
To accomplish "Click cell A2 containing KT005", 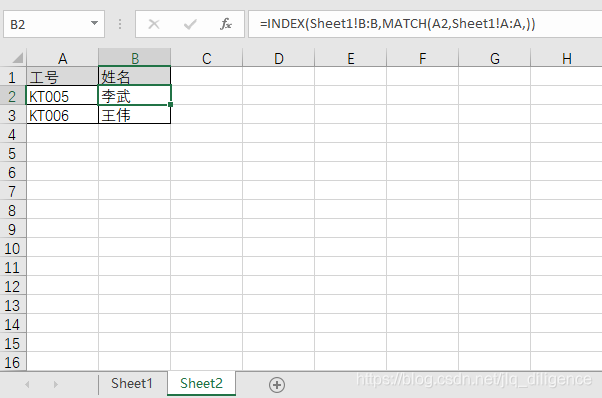I will click(62, 96).
